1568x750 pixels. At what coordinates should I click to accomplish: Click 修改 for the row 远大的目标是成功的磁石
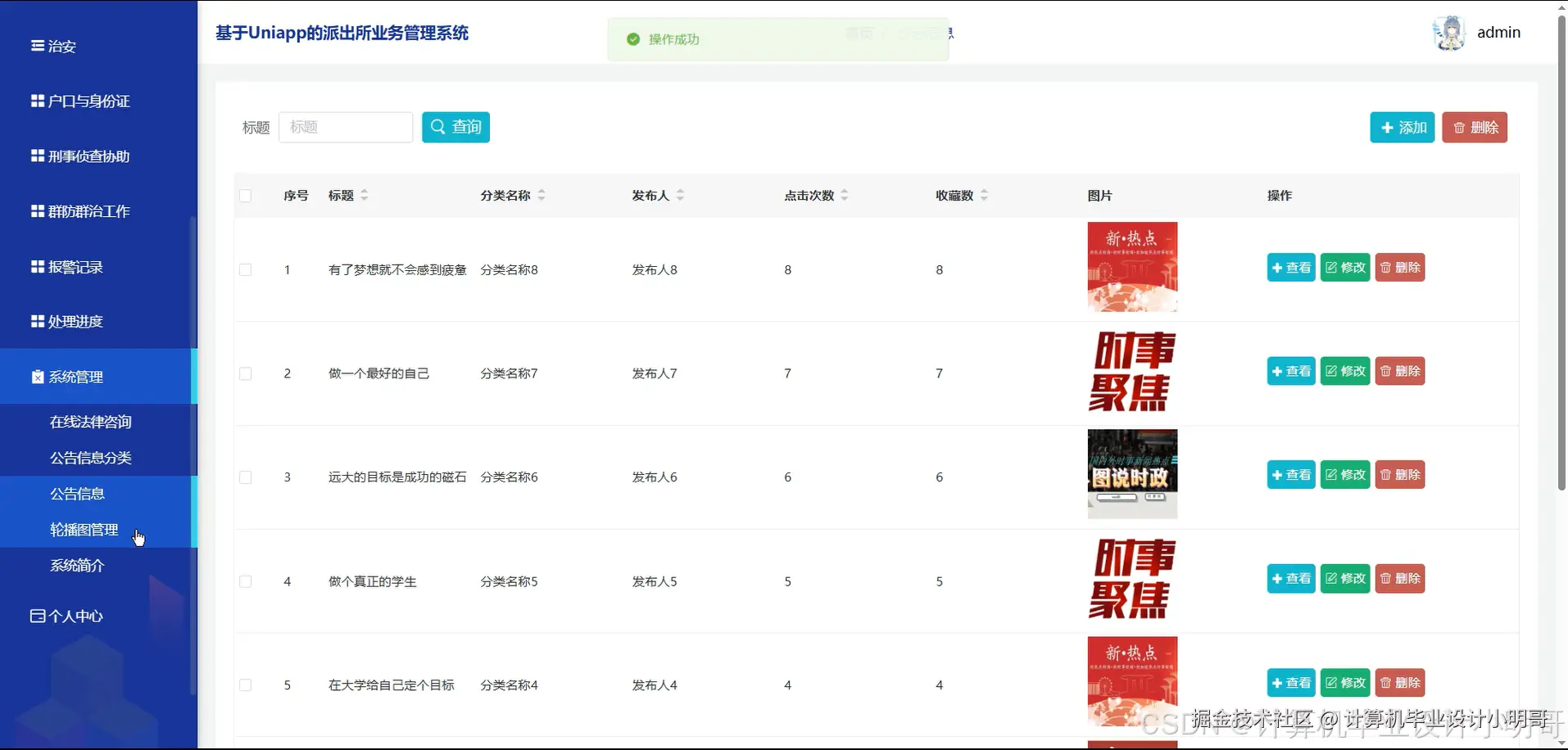(1344, 474)
